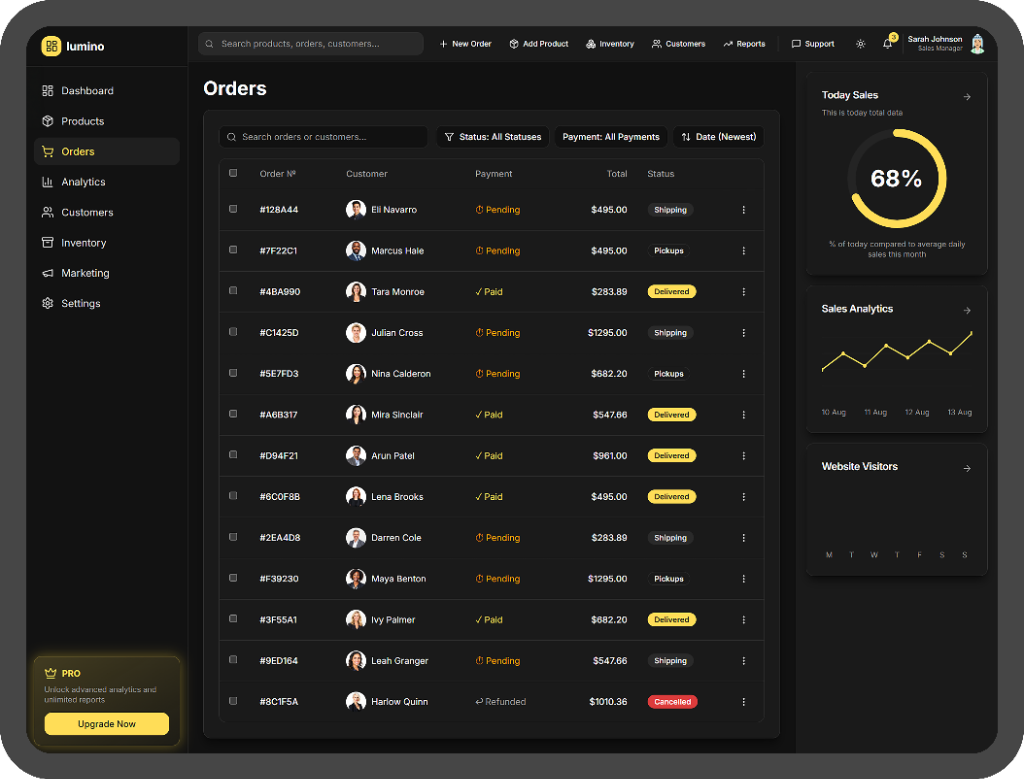Go to Analytics in the sidebar
The width and height of the screenshot is (1024, 779).
(x=83, y=182)
